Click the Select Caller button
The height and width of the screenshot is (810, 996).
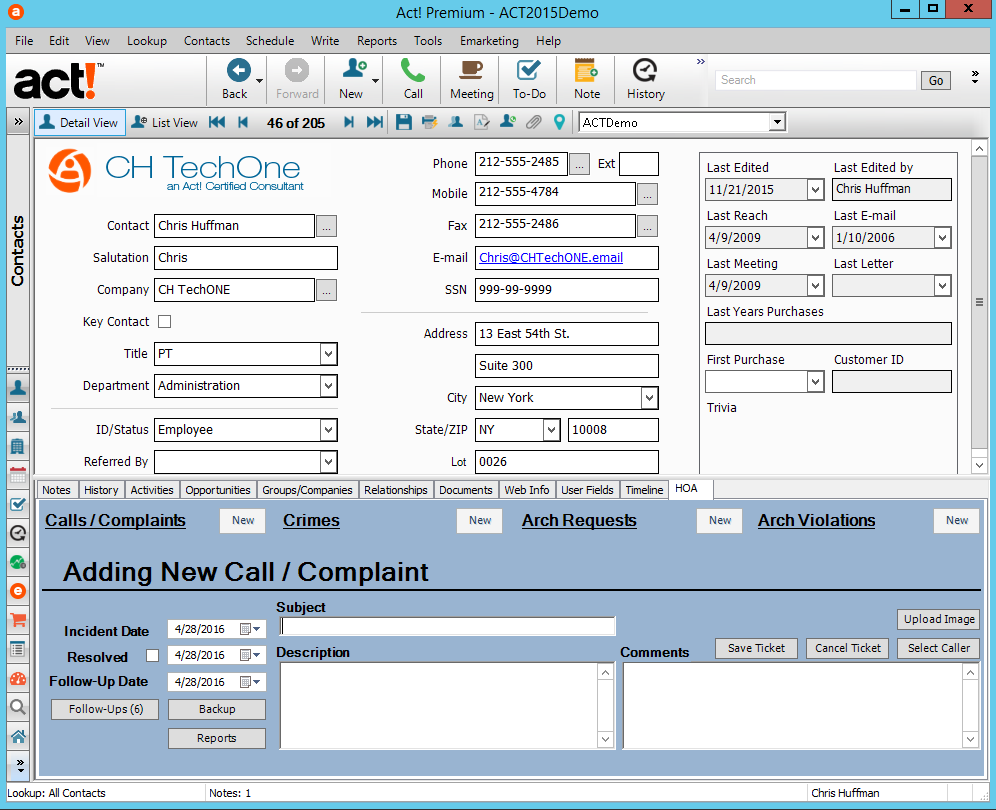[x=939, y=648]
